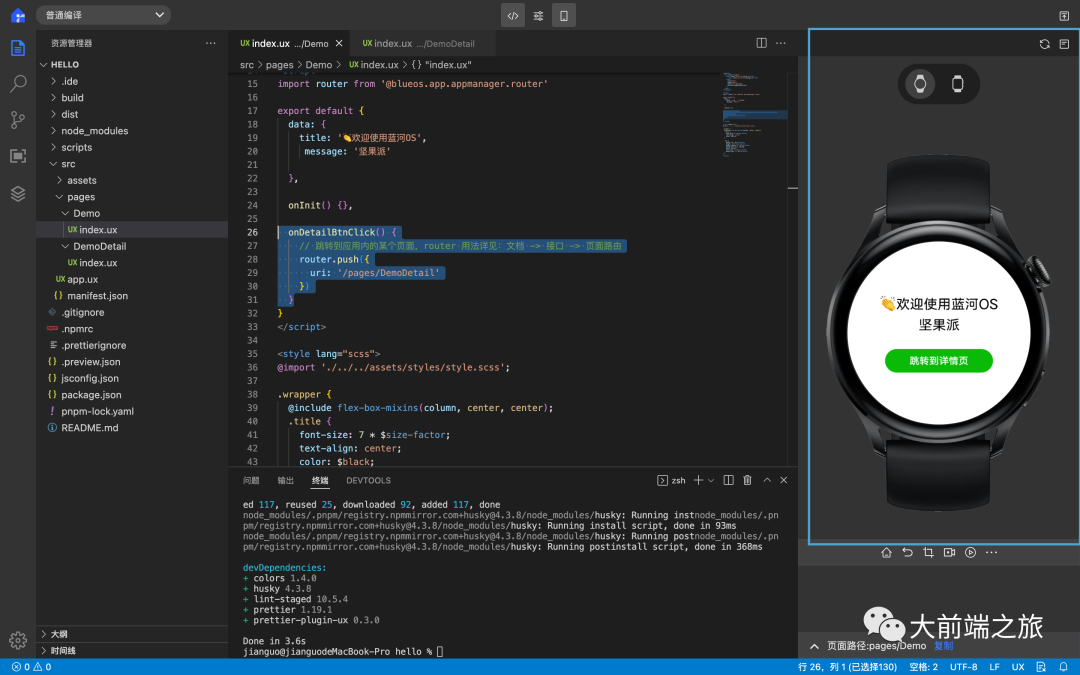Open notifications bell in status bar
The image size is (1080, 675).
pyautogui.click(x=1063, y=667)
